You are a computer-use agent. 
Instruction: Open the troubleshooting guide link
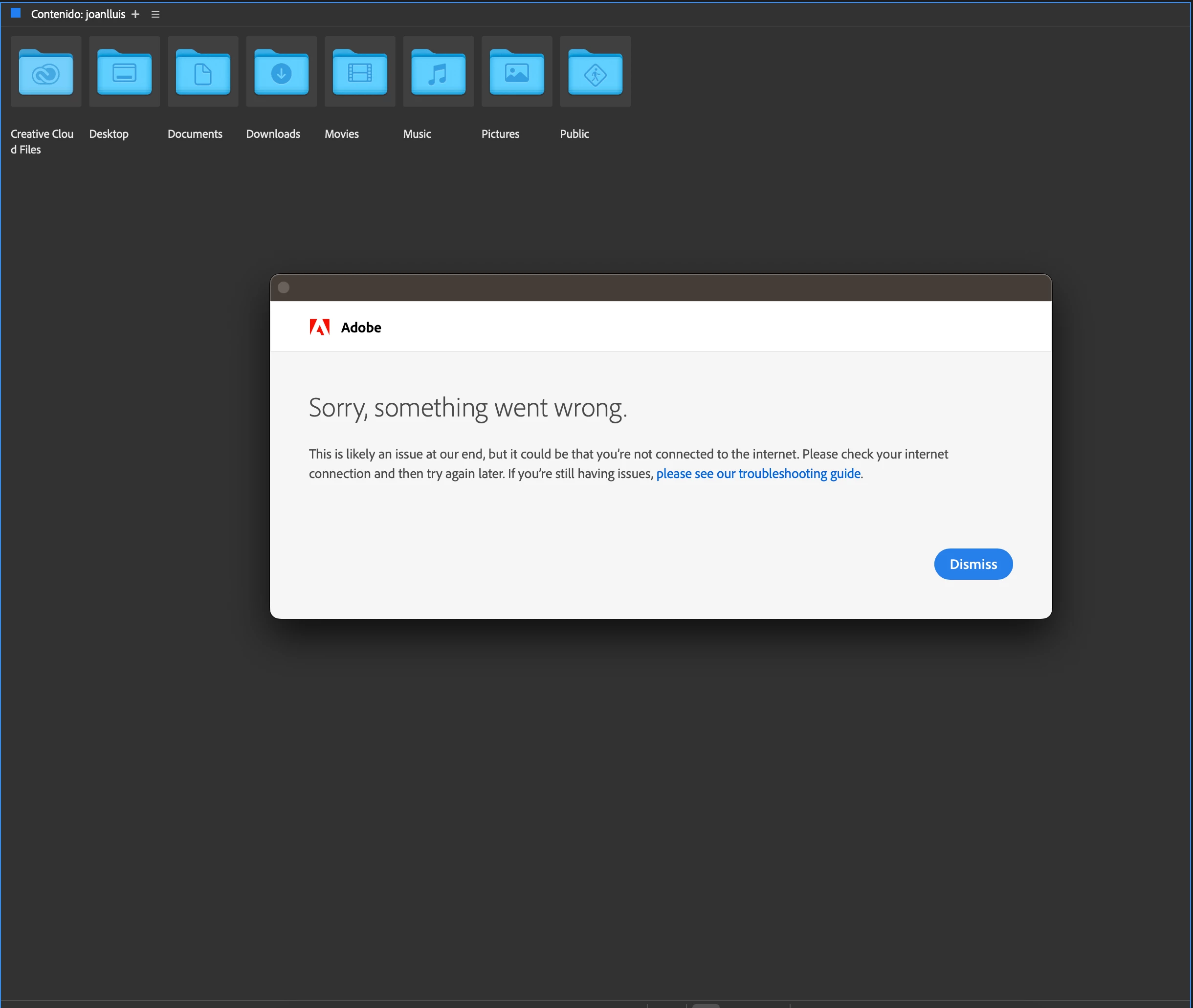click(758, 474)
